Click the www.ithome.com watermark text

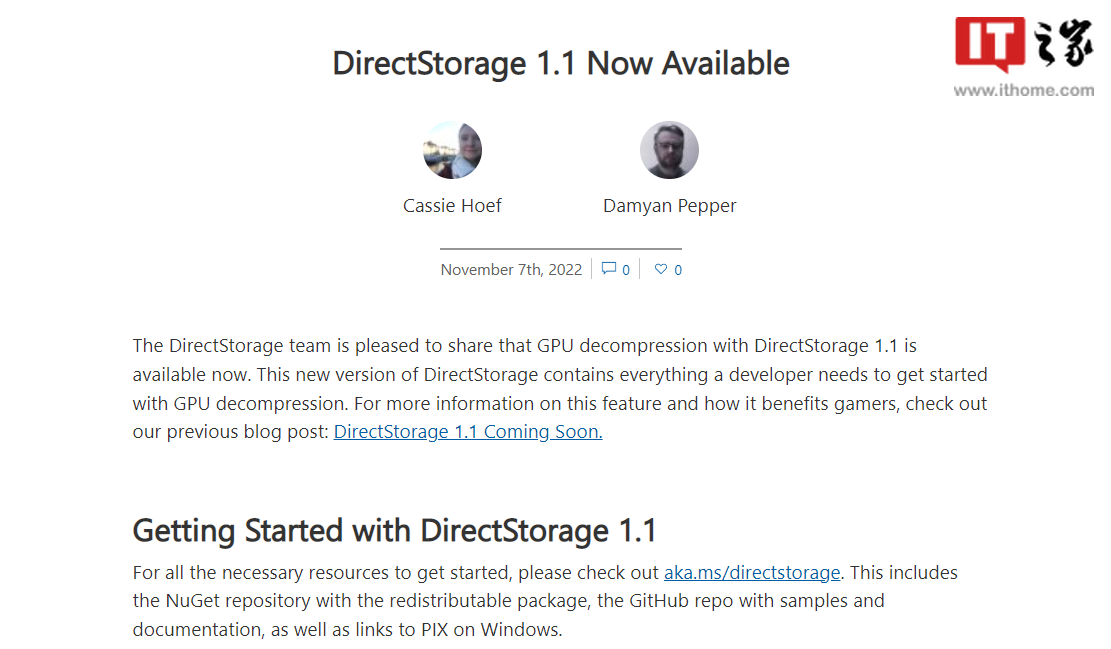1023,90
